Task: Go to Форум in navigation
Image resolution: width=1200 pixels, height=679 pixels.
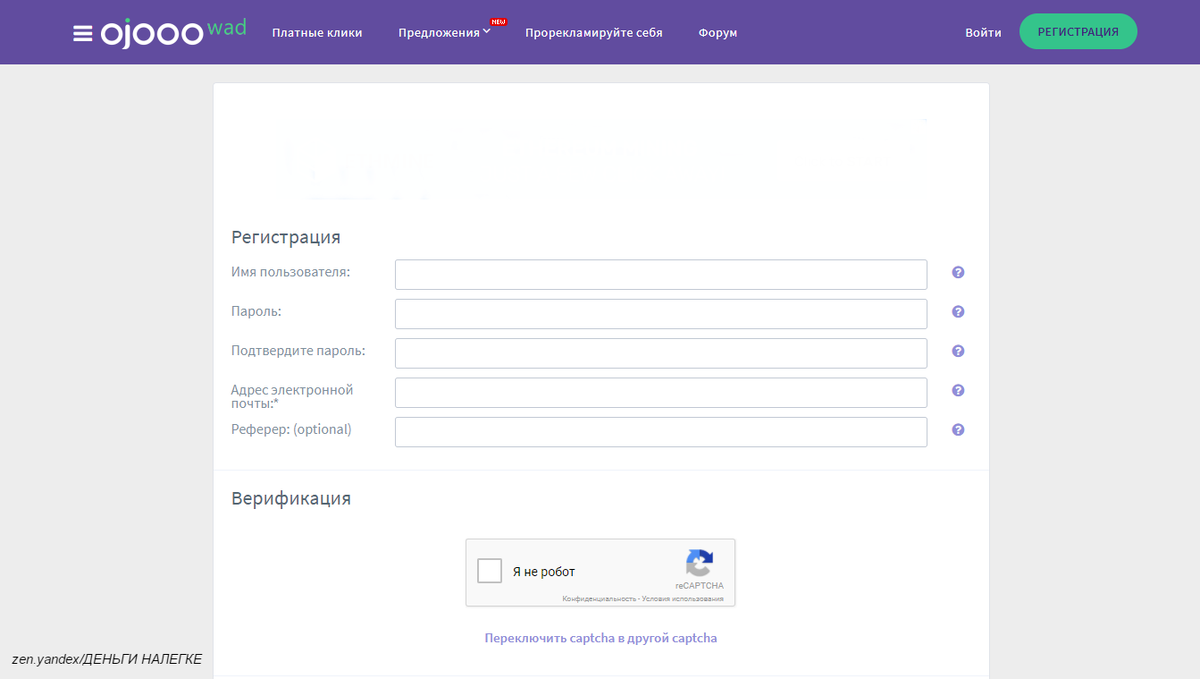Action: pyautogui.click(x=718, y=33)
